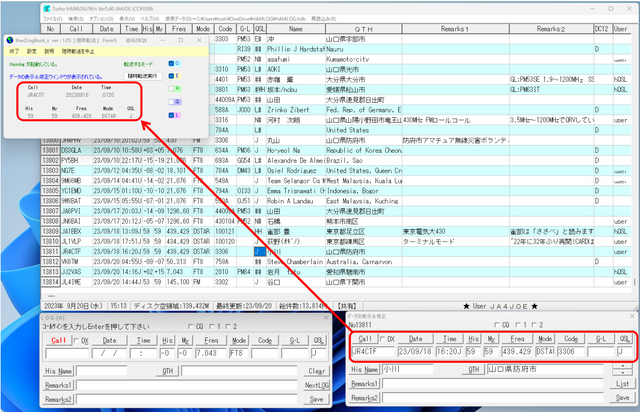Select log row 13803 NG7E
The width and height of the screenshot is (640, 412).
click(338, 171)
